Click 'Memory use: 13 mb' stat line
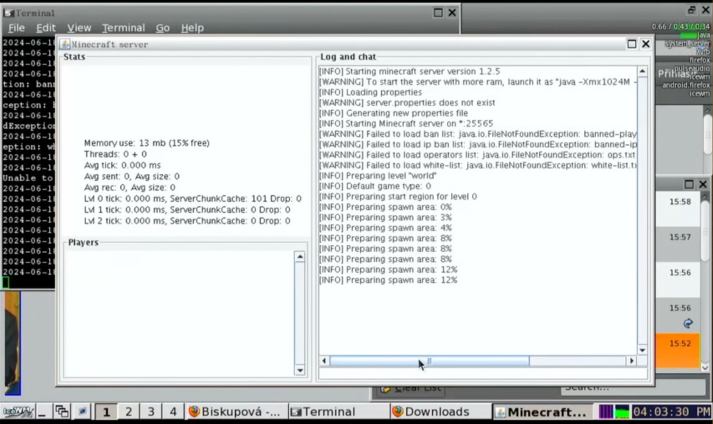Image resolution: width=713 pixels, height=424 pixels. click(x=146, y=143)
